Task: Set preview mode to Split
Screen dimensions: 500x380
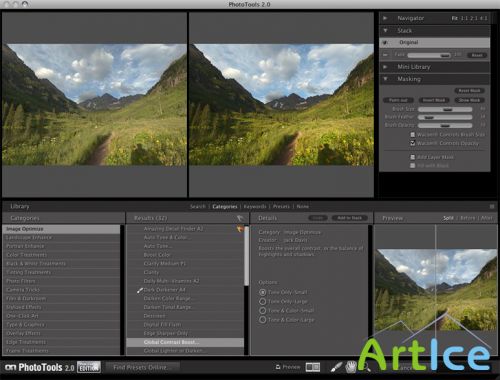Action: 448,218
